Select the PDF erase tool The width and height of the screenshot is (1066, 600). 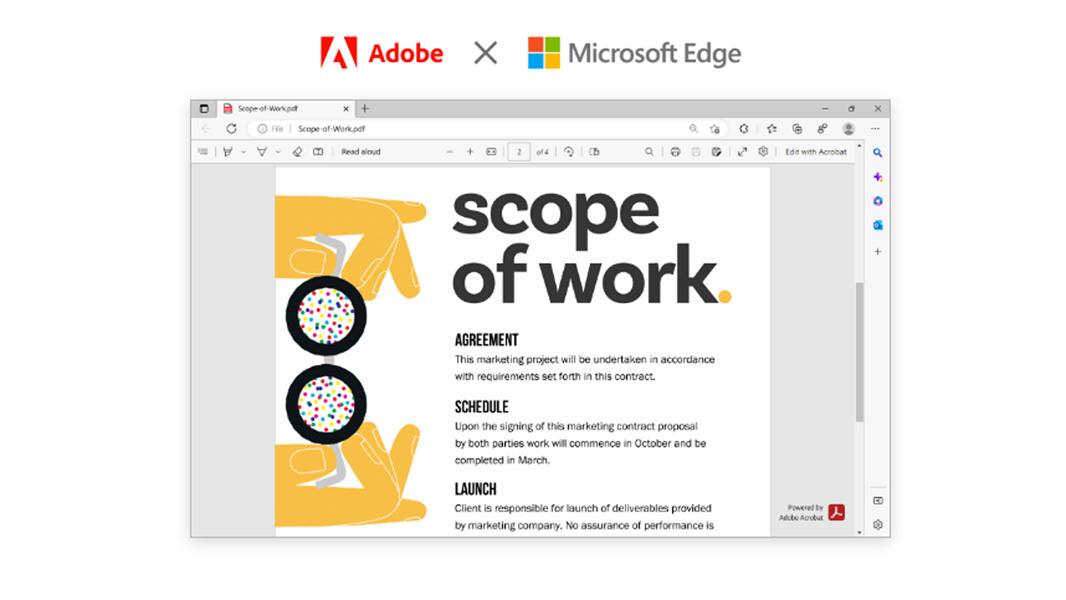coord(297,152)
